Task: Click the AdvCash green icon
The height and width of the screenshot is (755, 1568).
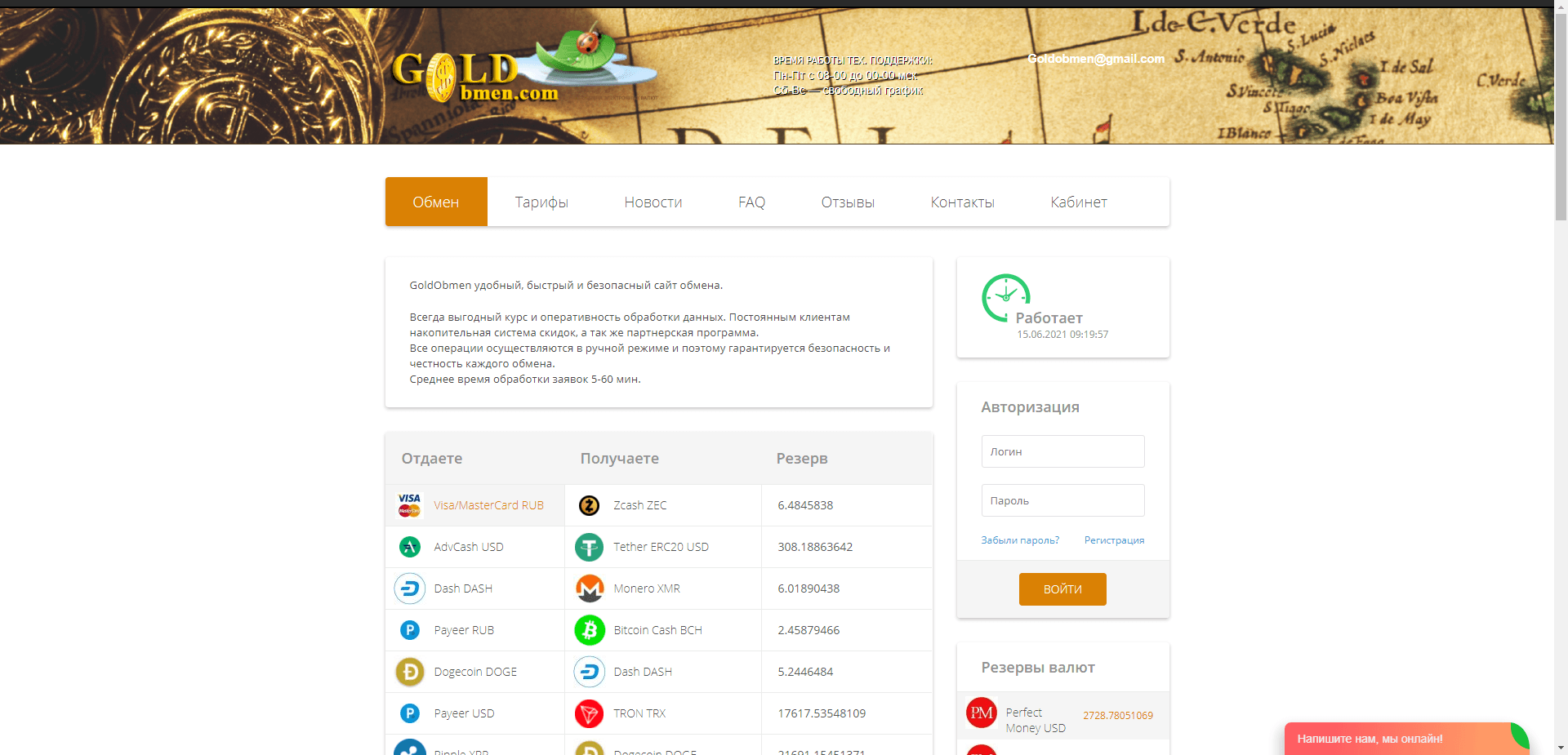Action: point(410,547)
